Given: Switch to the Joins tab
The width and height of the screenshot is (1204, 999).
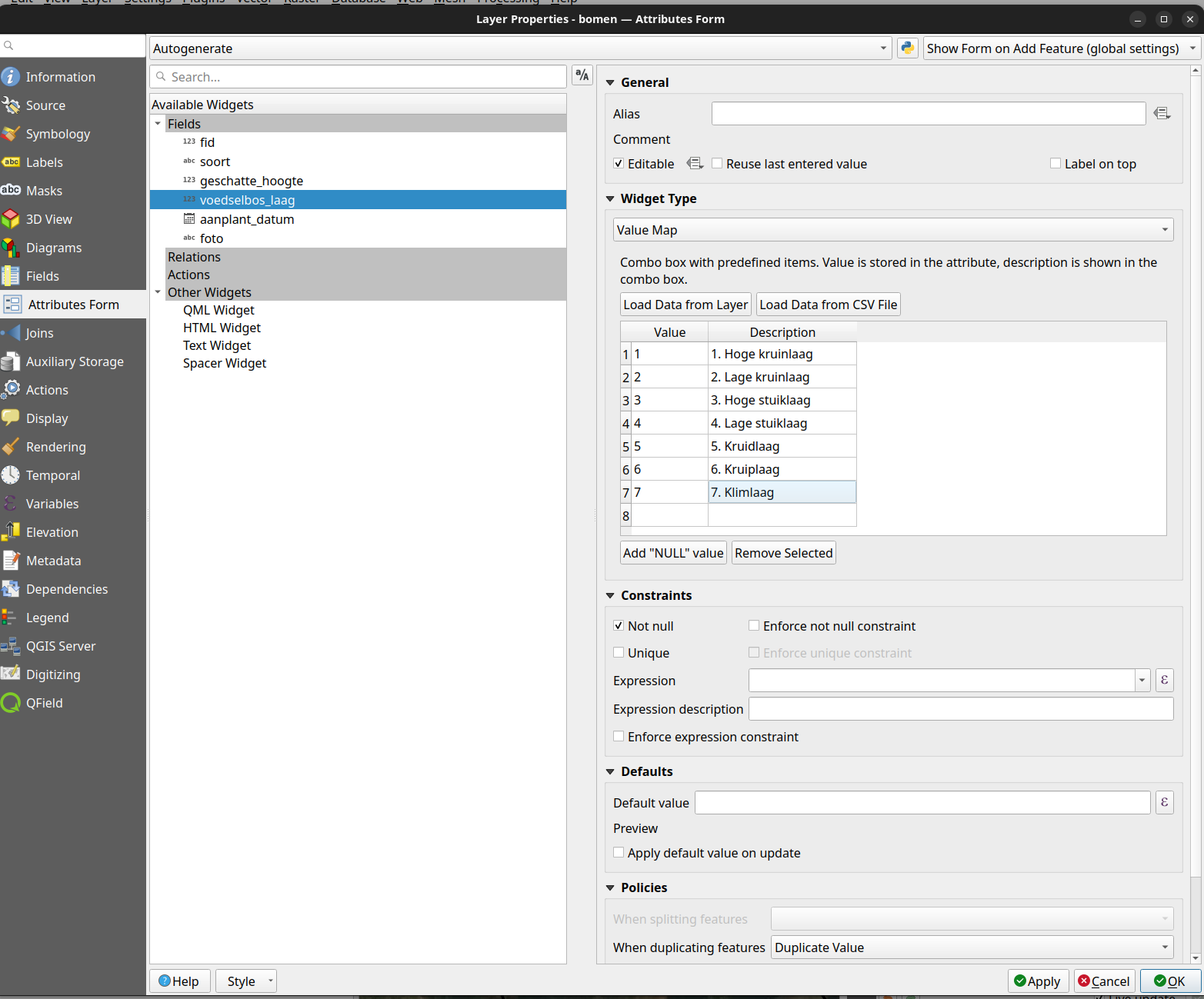Looking at the screenshot, I should coord(39,333).
